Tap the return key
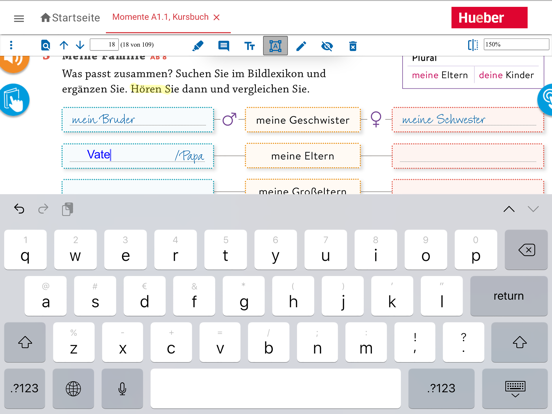Image resolution: width=552 pixels, height=414 pixels. click(508, 296)
